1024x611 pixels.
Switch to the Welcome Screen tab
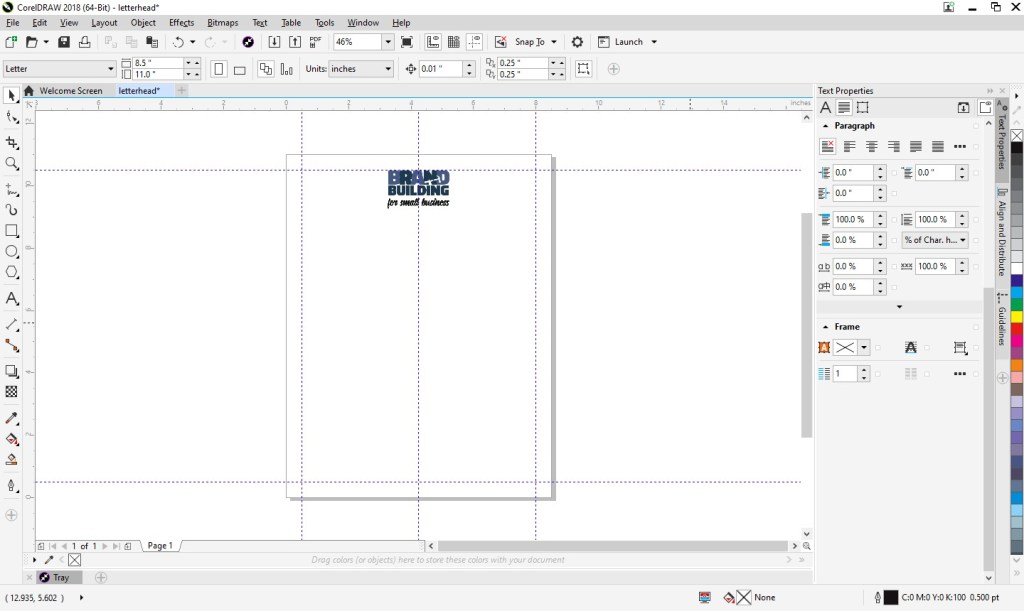coord(70,91)
